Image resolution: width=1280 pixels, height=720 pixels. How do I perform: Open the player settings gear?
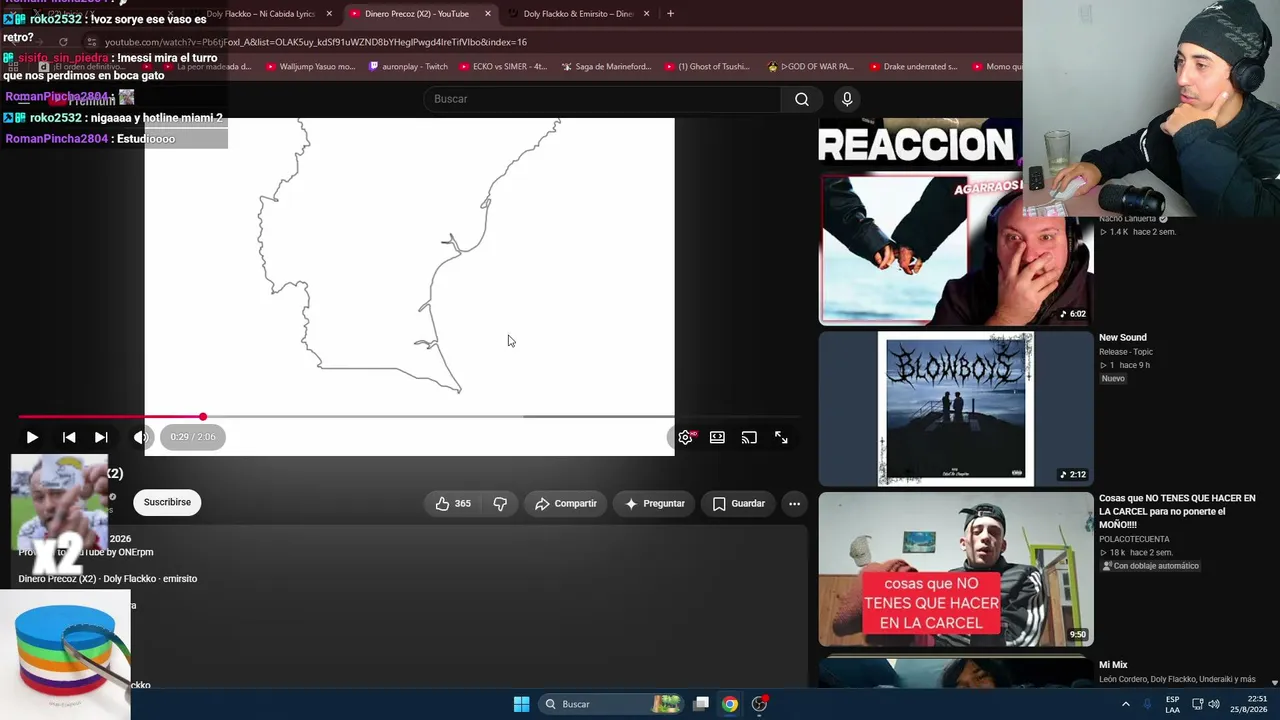coord(685,437)
